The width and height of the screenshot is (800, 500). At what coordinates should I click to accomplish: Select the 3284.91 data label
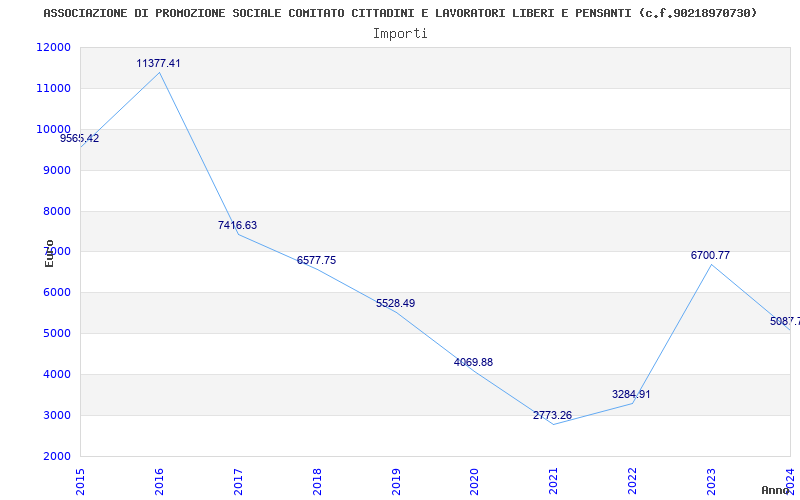(x=631, y=394)
